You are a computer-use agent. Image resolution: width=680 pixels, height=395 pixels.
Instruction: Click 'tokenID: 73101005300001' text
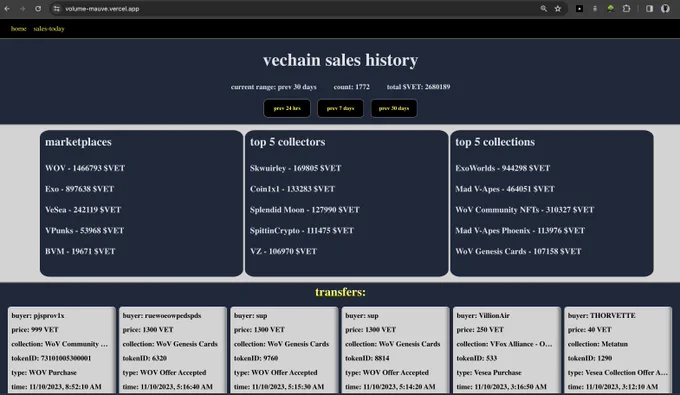52,358
